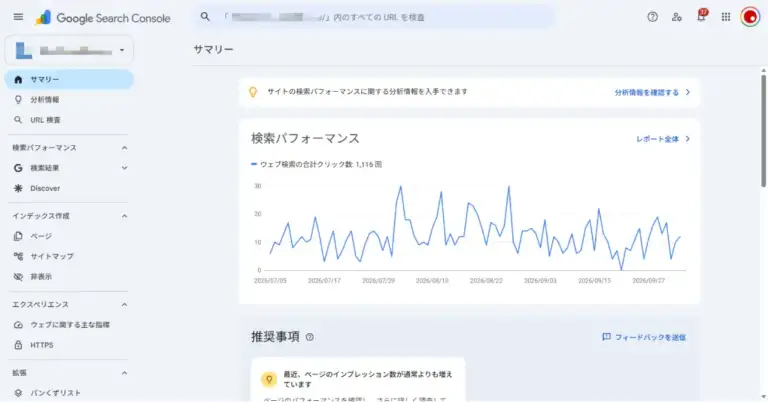Click the 2026/08/22 axis label

[x=486, y=281]
